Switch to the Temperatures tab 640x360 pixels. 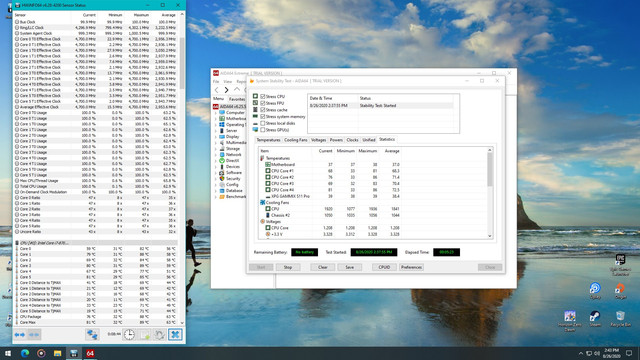tap(268, 140)
